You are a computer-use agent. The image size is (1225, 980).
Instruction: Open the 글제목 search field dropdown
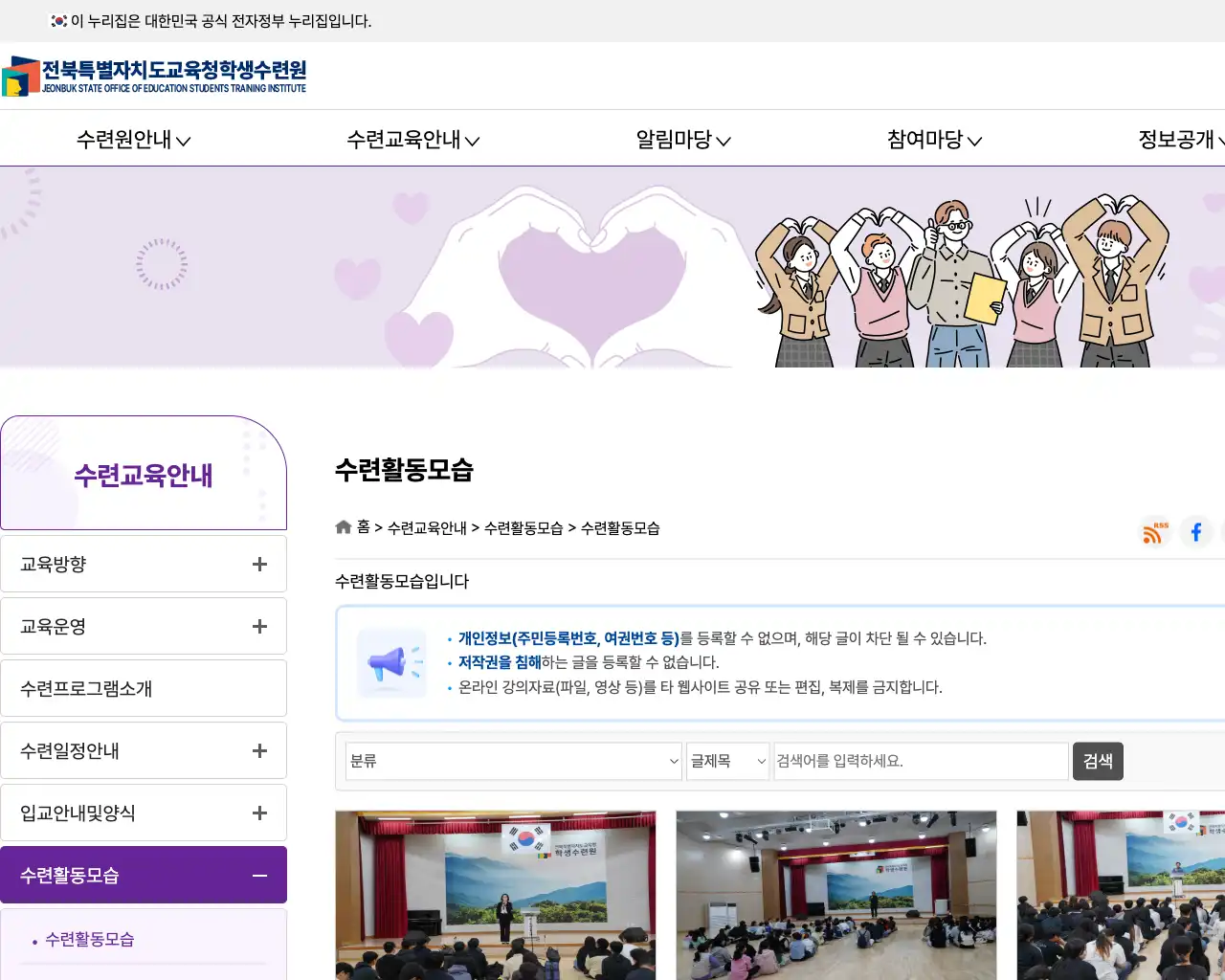tap(727, 762)
